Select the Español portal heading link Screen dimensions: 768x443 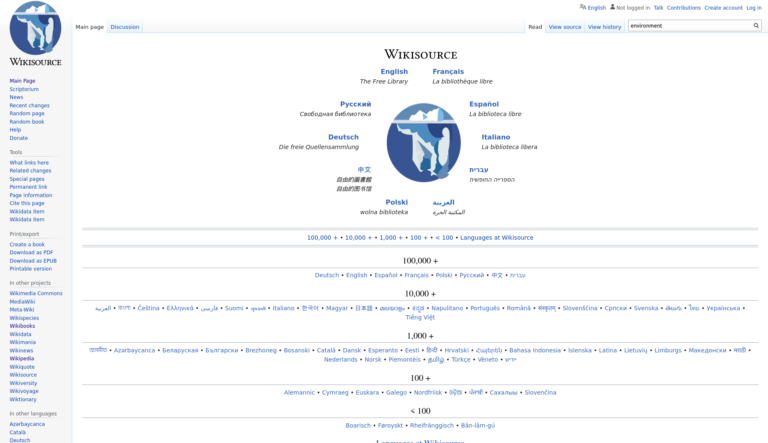coord(484,104)
